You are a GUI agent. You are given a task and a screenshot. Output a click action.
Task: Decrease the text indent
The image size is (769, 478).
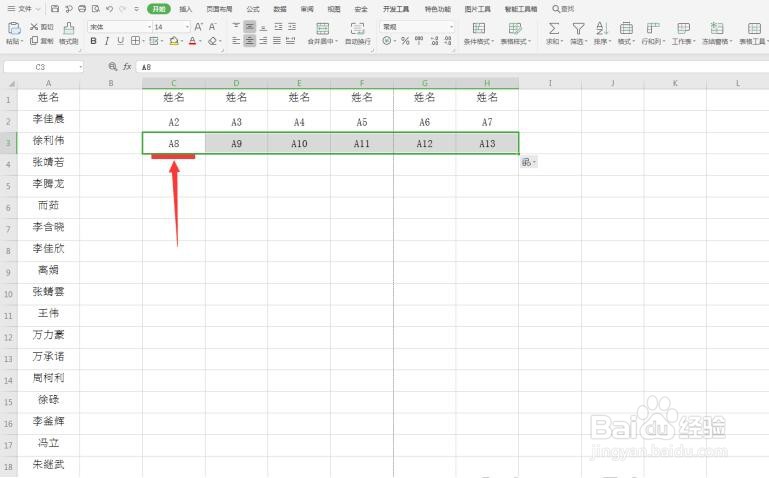click(278, 26)
